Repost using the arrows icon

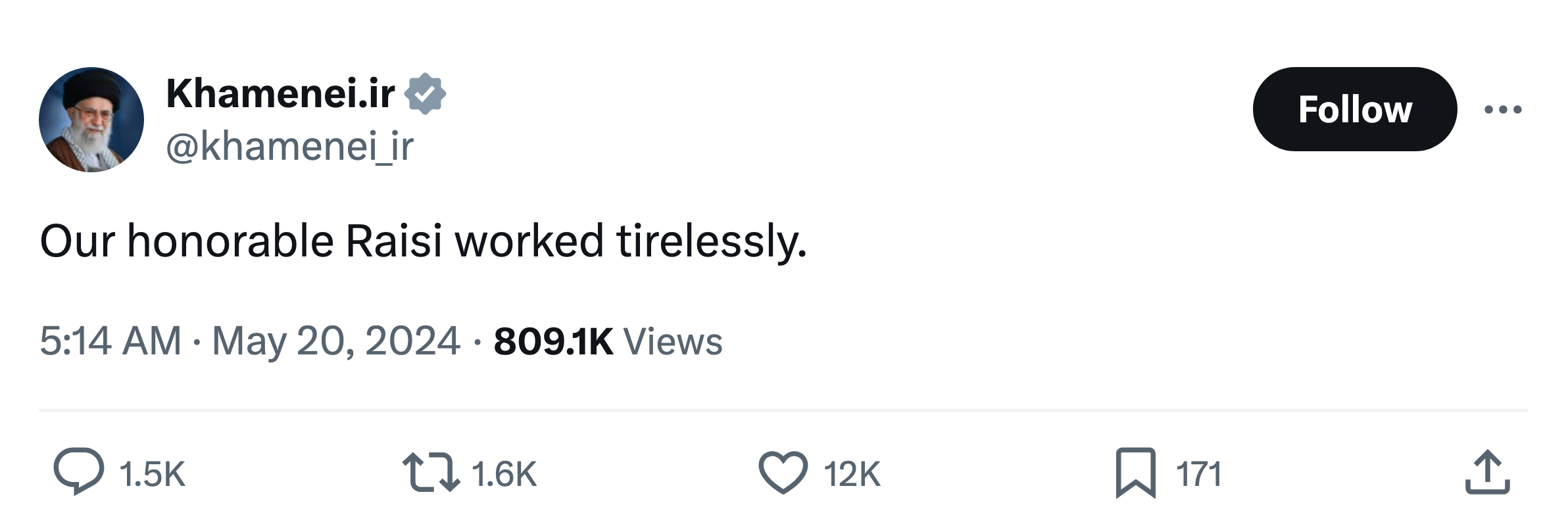(x=430, y=472)
